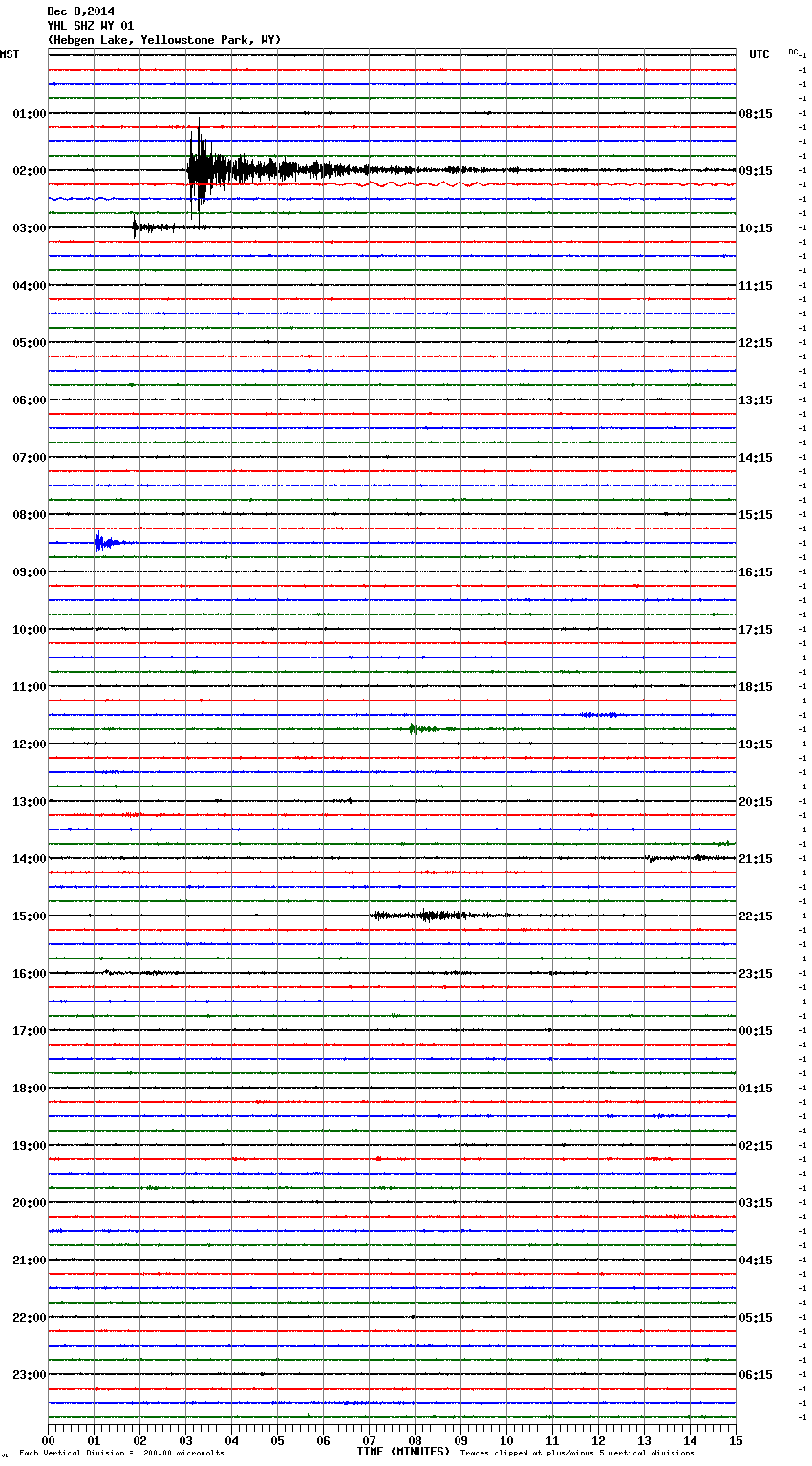Image resolution: width=812 pixels, height=1466 pixels.
Task: Click minute tick label '05' on bottom axis
Action: 277,1440
